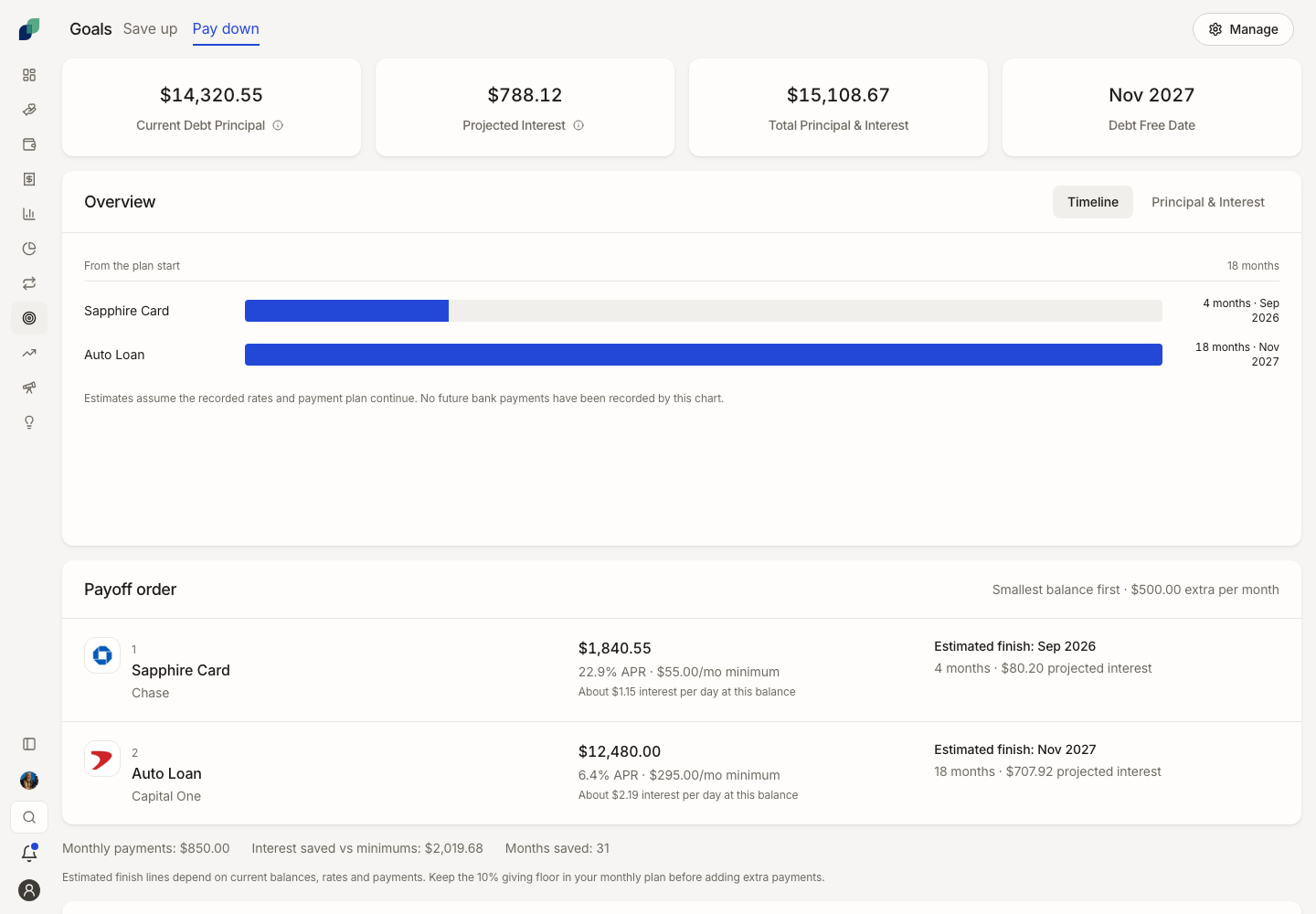Open Auto Loan name in payoff order

166,773
